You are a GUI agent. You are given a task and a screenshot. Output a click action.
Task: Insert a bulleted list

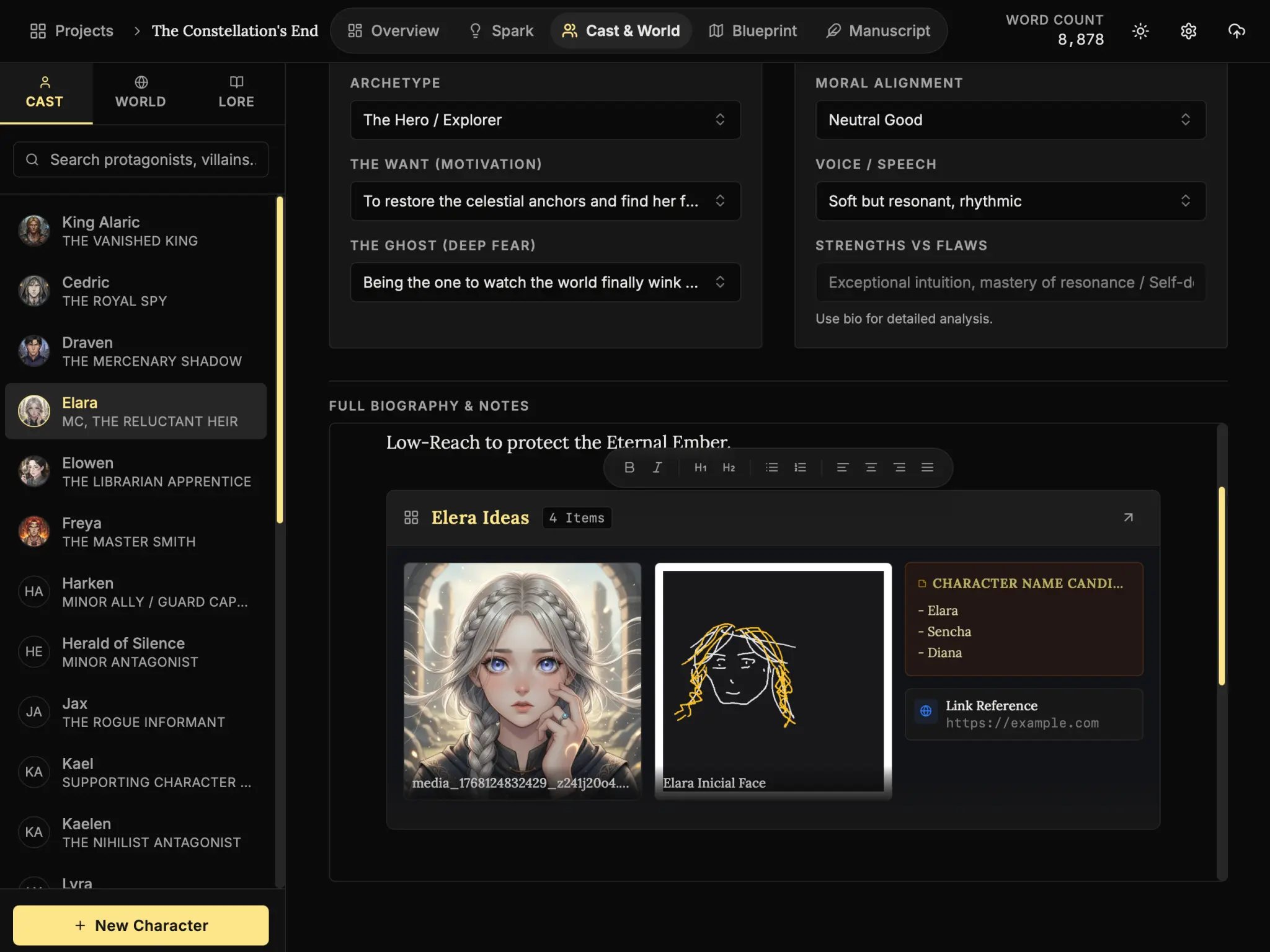771,467
